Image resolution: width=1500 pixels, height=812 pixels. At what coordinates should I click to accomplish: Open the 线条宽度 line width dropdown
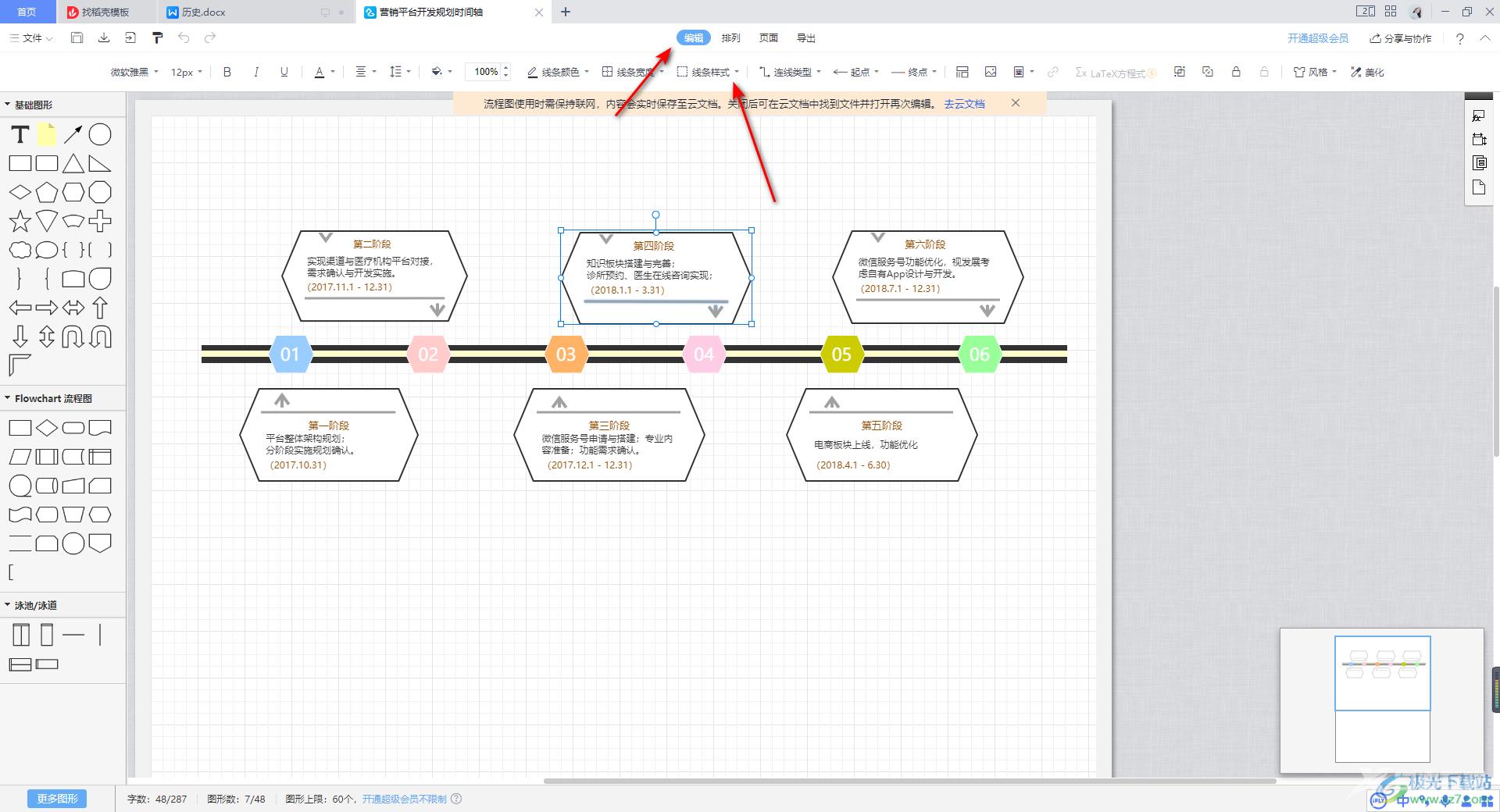[x=632, y=72]
